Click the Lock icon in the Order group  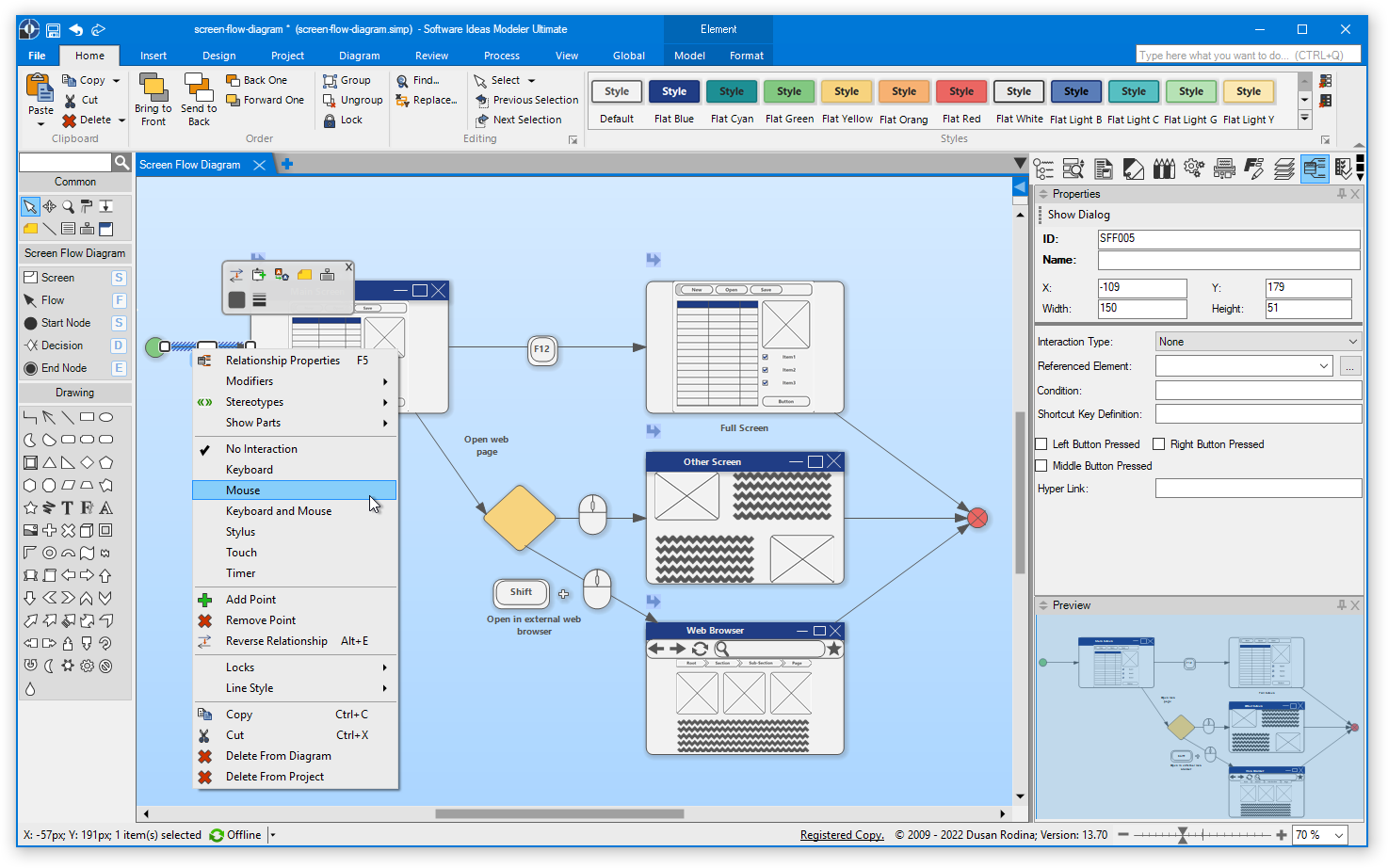pos(331,120)
